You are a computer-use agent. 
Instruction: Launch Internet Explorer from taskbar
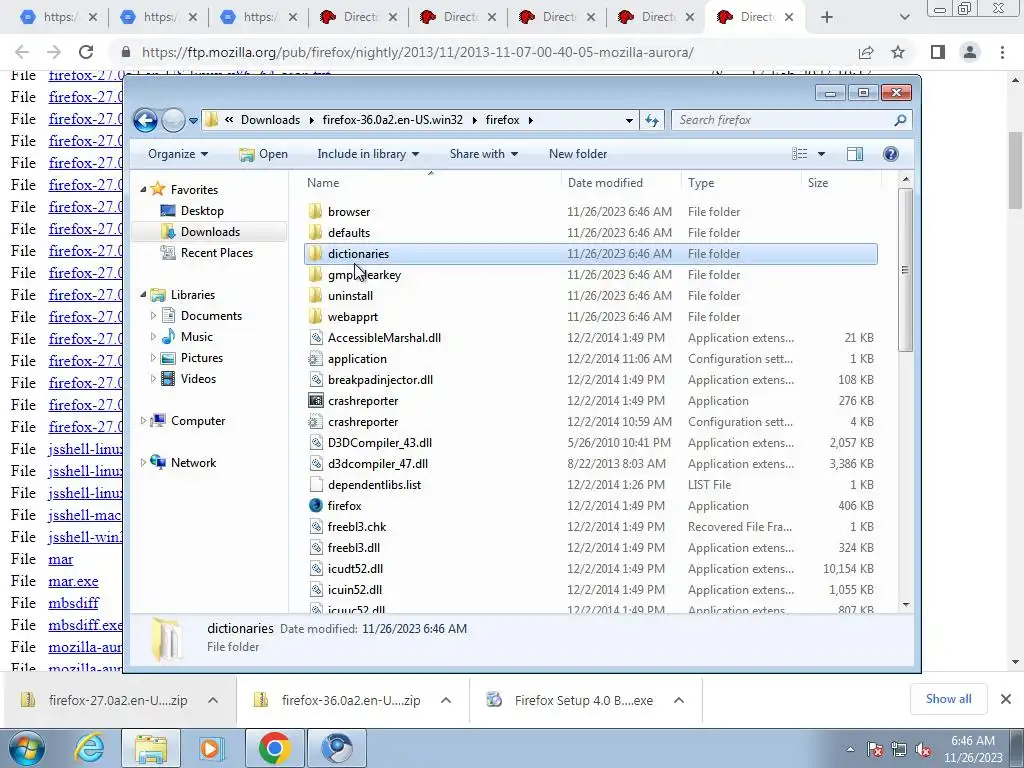89,748
